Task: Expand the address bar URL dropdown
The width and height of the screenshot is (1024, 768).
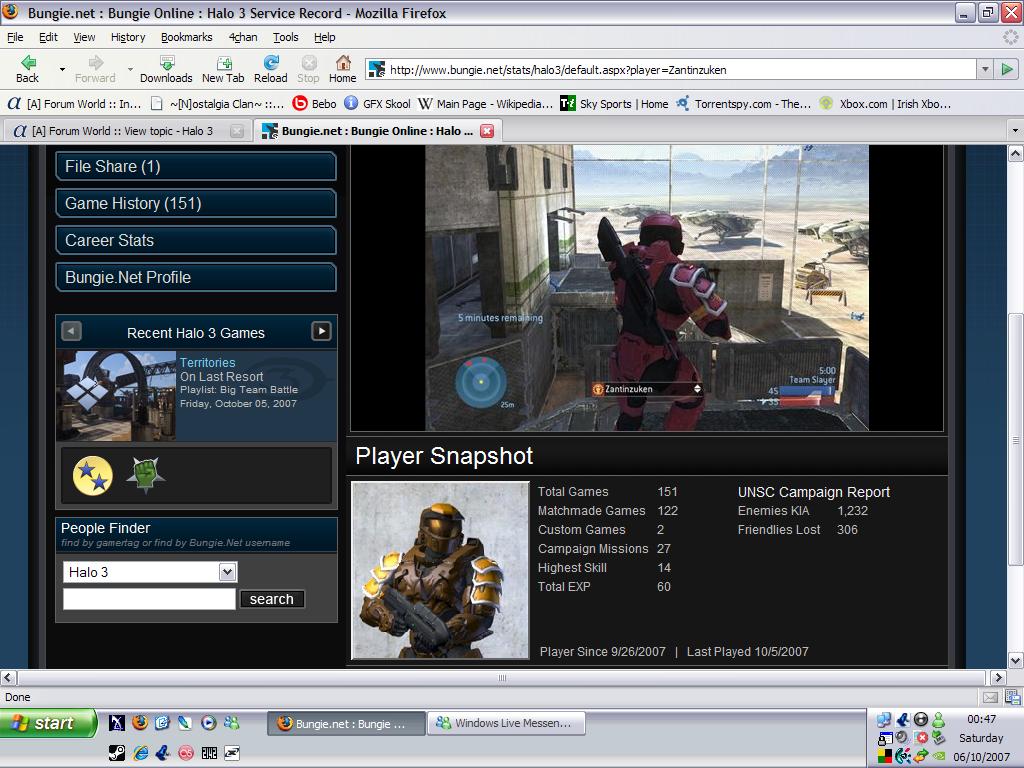Action: pyautogui.click(x=985, y=69)
